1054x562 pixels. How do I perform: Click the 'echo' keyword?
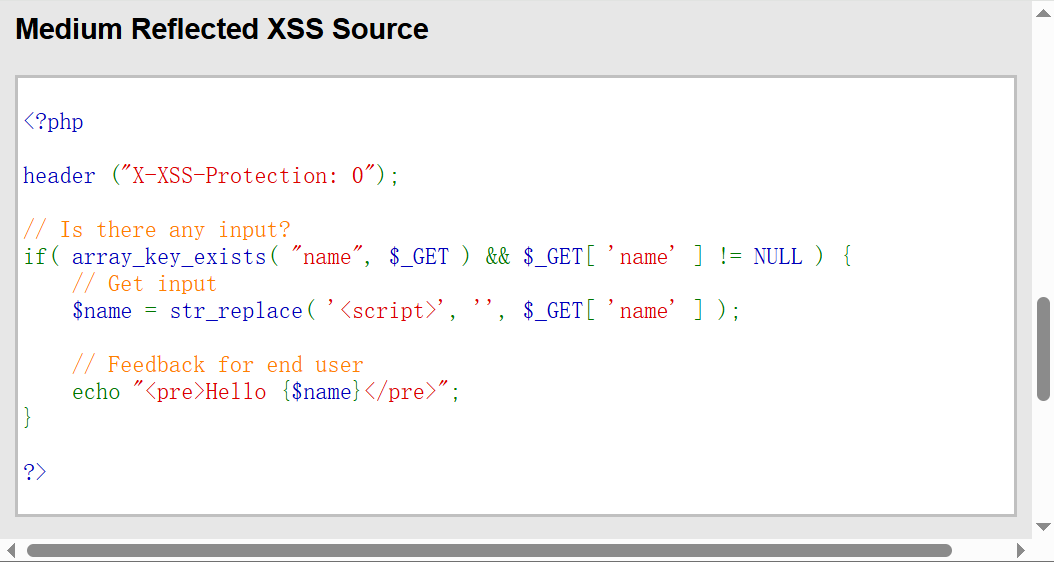(96, 392)
